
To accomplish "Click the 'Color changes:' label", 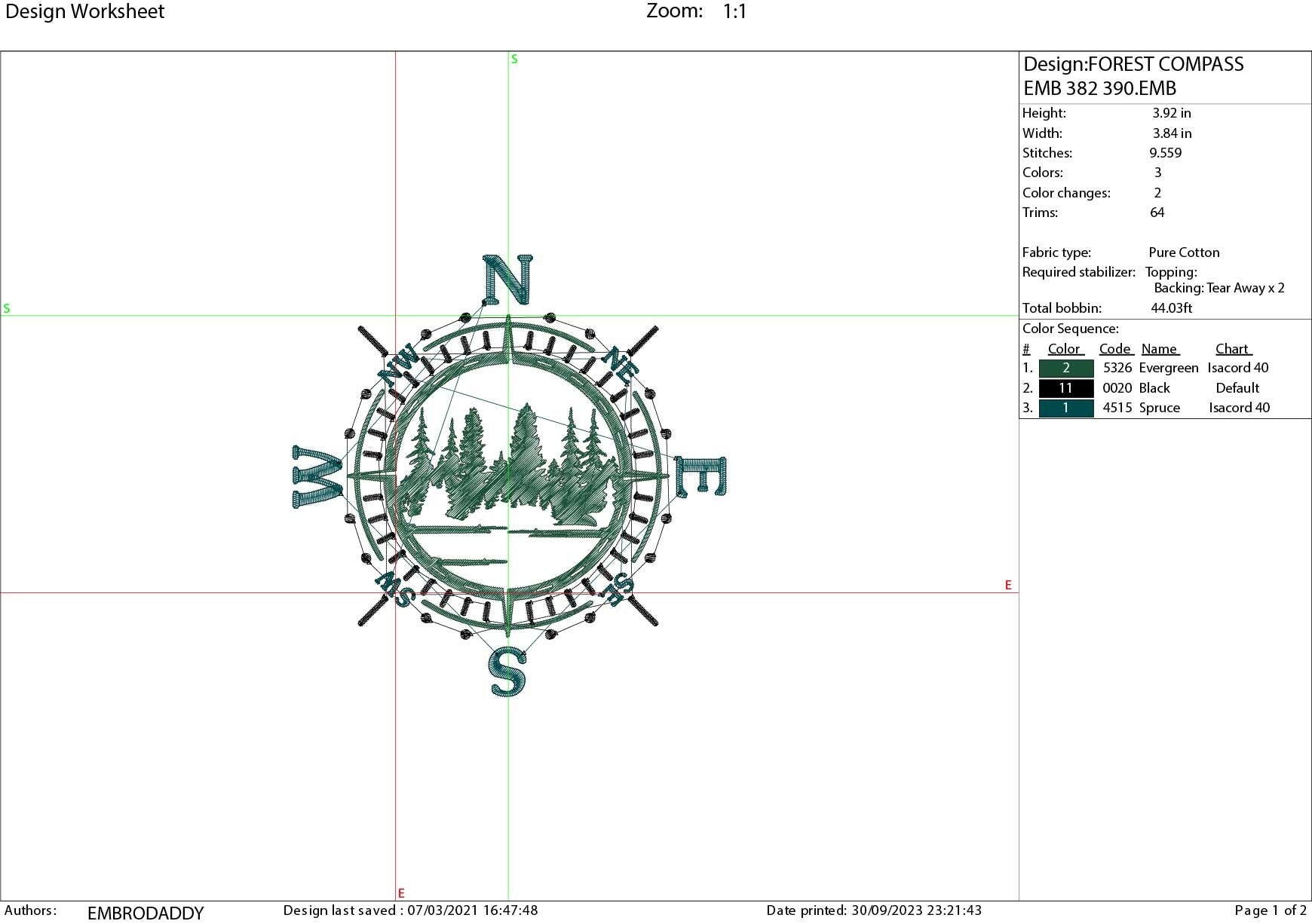I will 1066,193.
